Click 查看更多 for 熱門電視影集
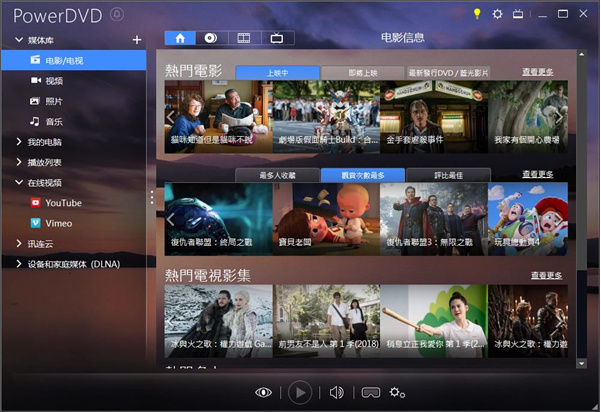The height and width of the screenshot is (412, 601). [x=546, y=276]
